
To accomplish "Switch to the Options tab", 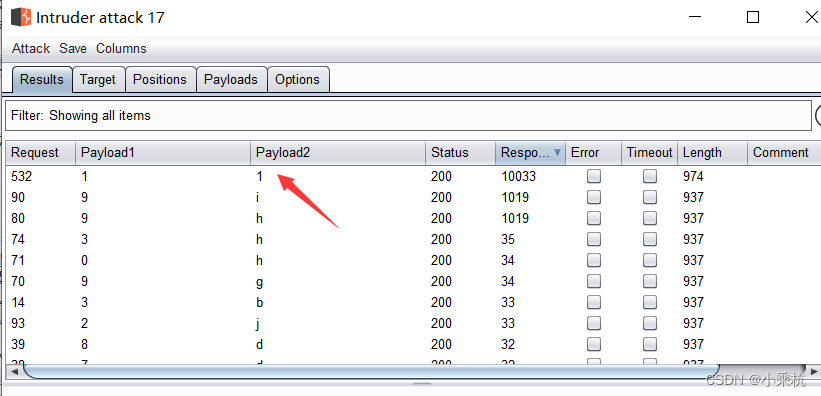I will [297, 80].
